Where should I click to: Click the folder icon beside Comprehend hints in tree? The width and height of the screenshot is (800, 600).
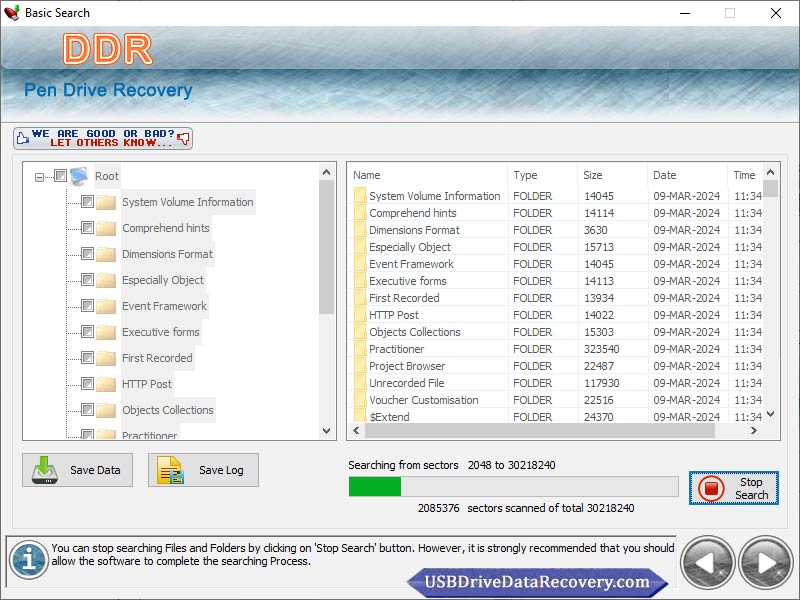click(x=106, y=228)
